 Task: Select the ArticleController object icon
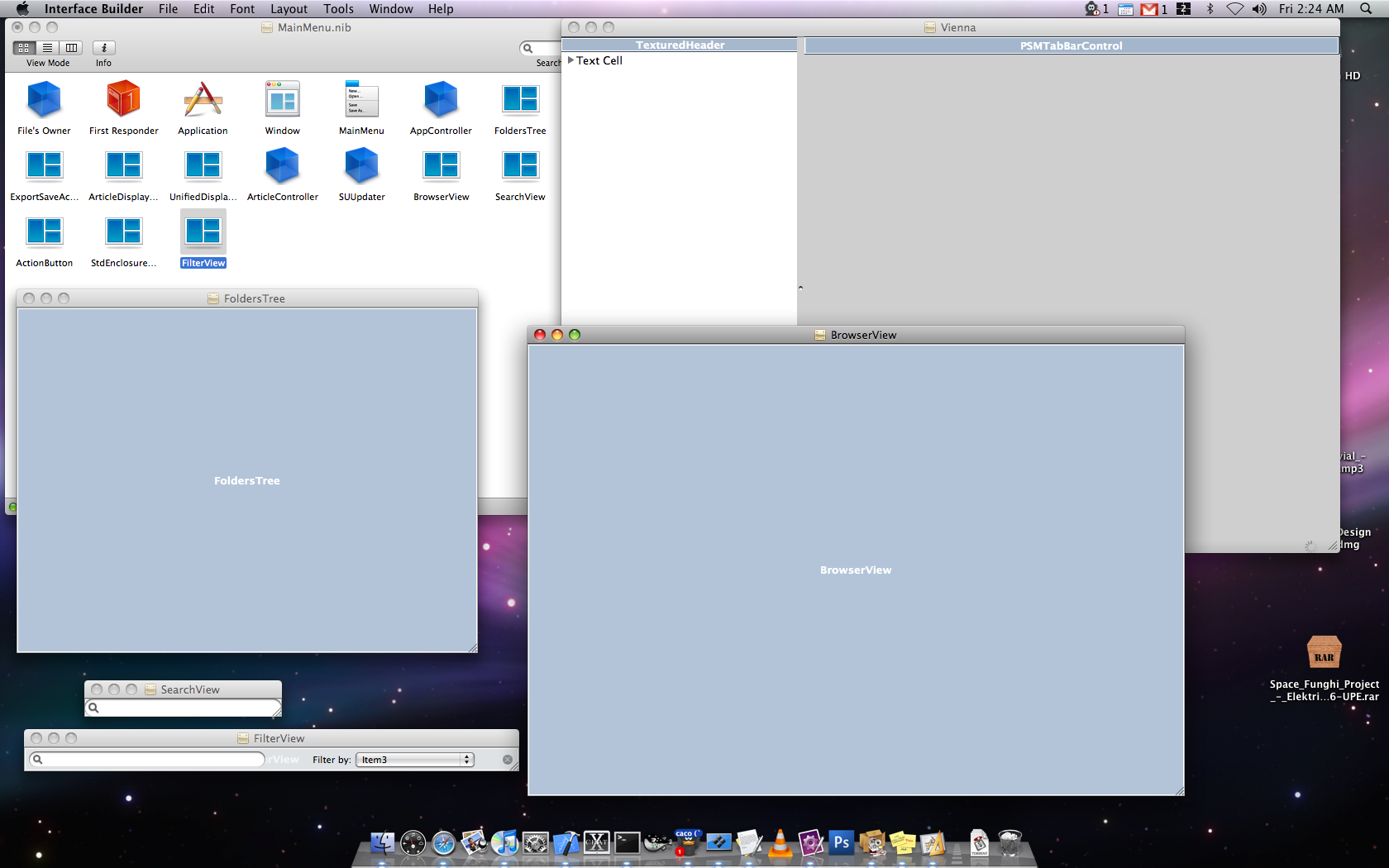[282, 166]
